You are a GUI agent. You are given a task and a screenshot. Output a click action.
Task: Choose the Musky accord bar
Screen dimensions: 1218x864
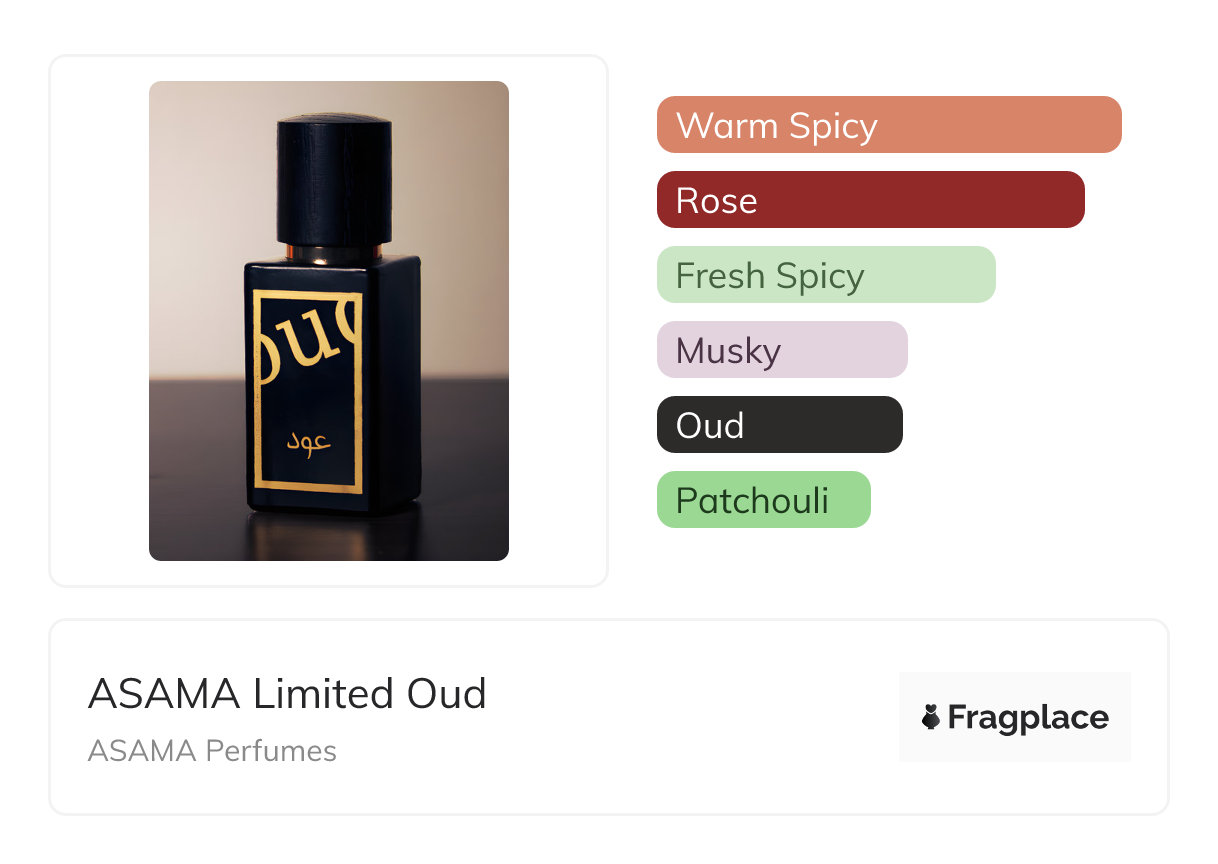(x=781, y=350)
